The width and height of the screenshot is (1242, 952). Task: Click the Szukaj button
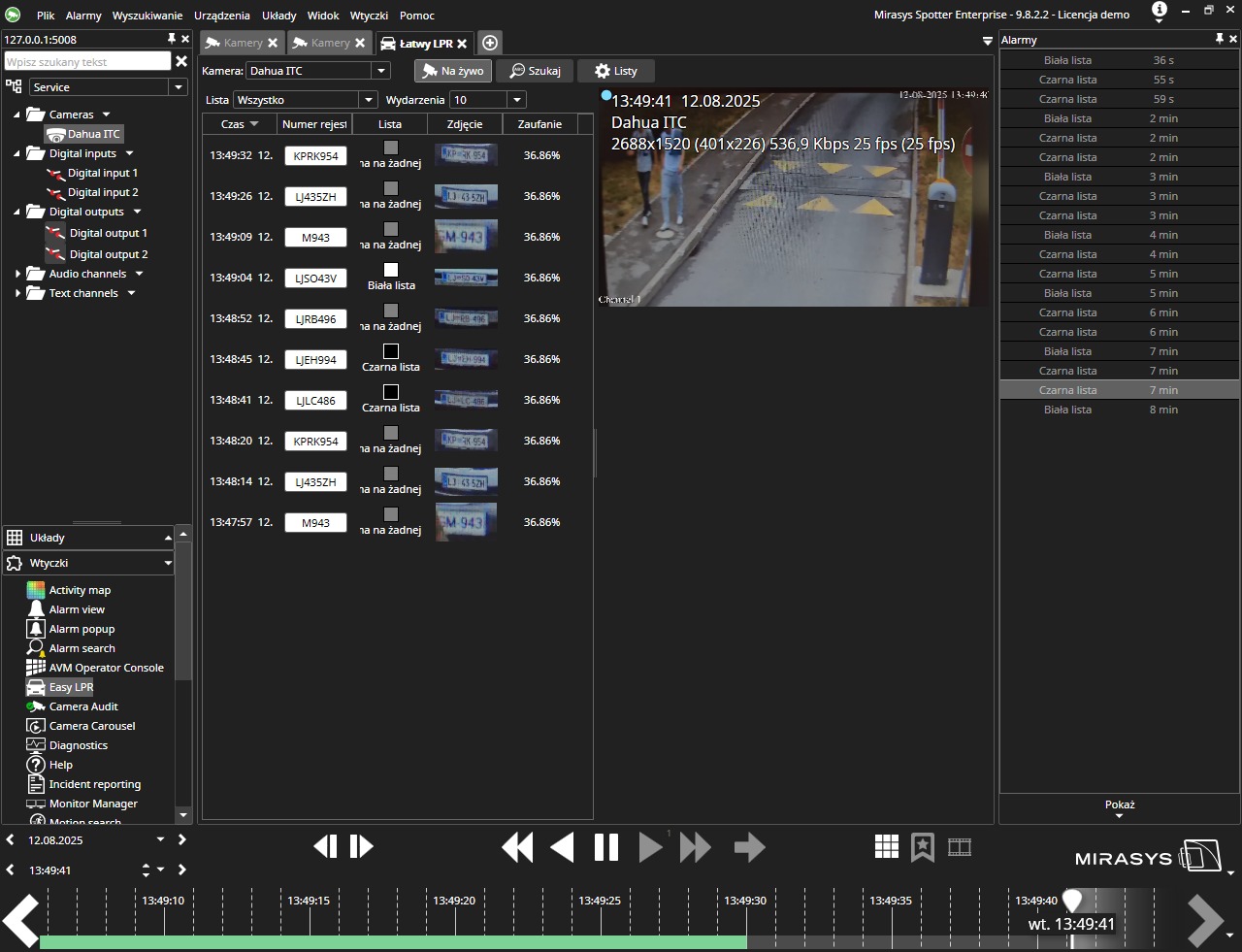pos(536,71)
